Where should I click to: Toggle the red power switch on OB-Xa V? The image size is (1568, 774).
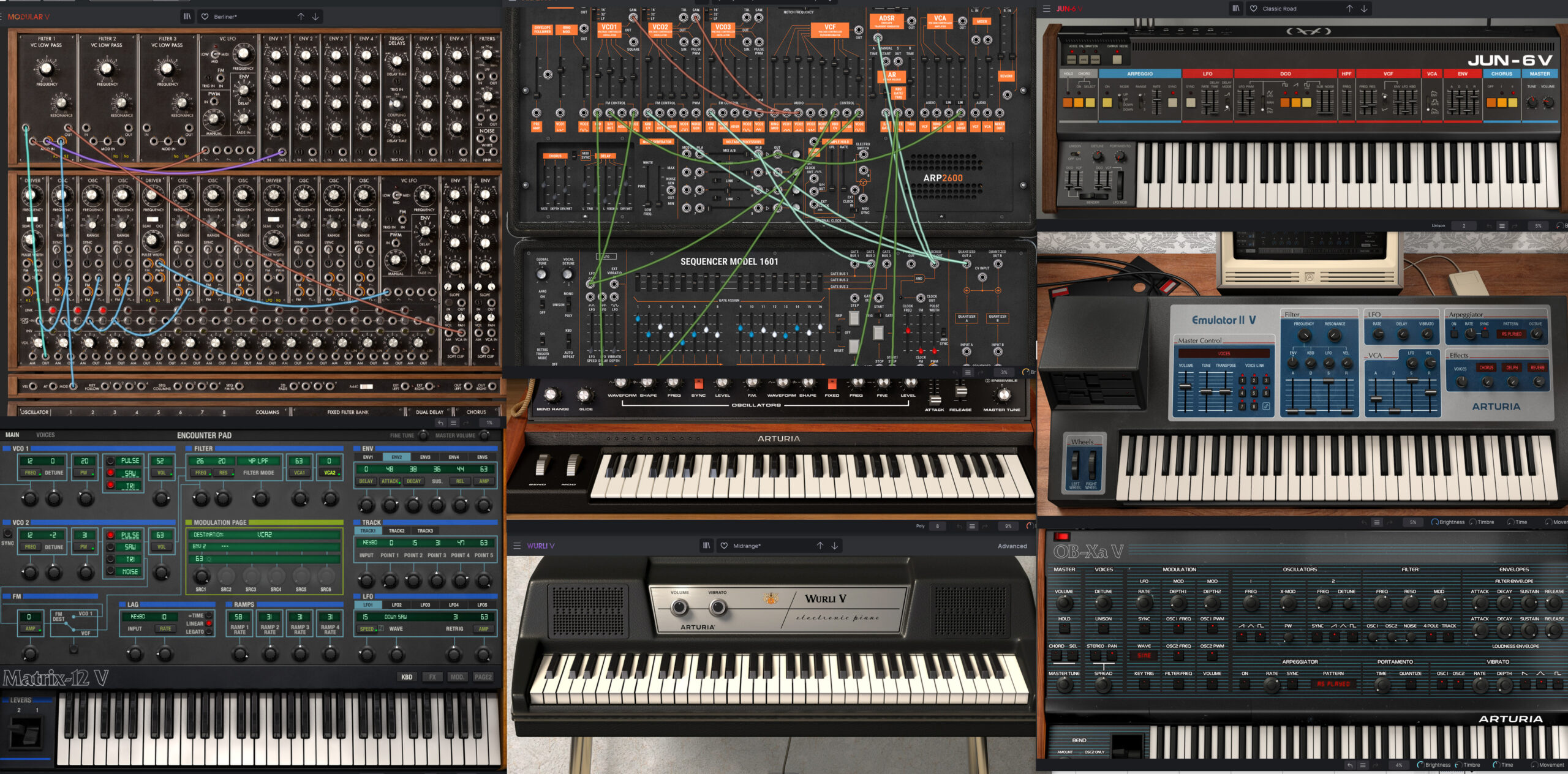coord(1061,536)
